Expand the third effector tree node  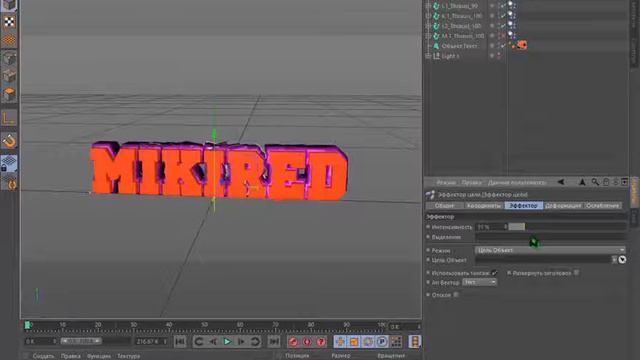point(428,26)
